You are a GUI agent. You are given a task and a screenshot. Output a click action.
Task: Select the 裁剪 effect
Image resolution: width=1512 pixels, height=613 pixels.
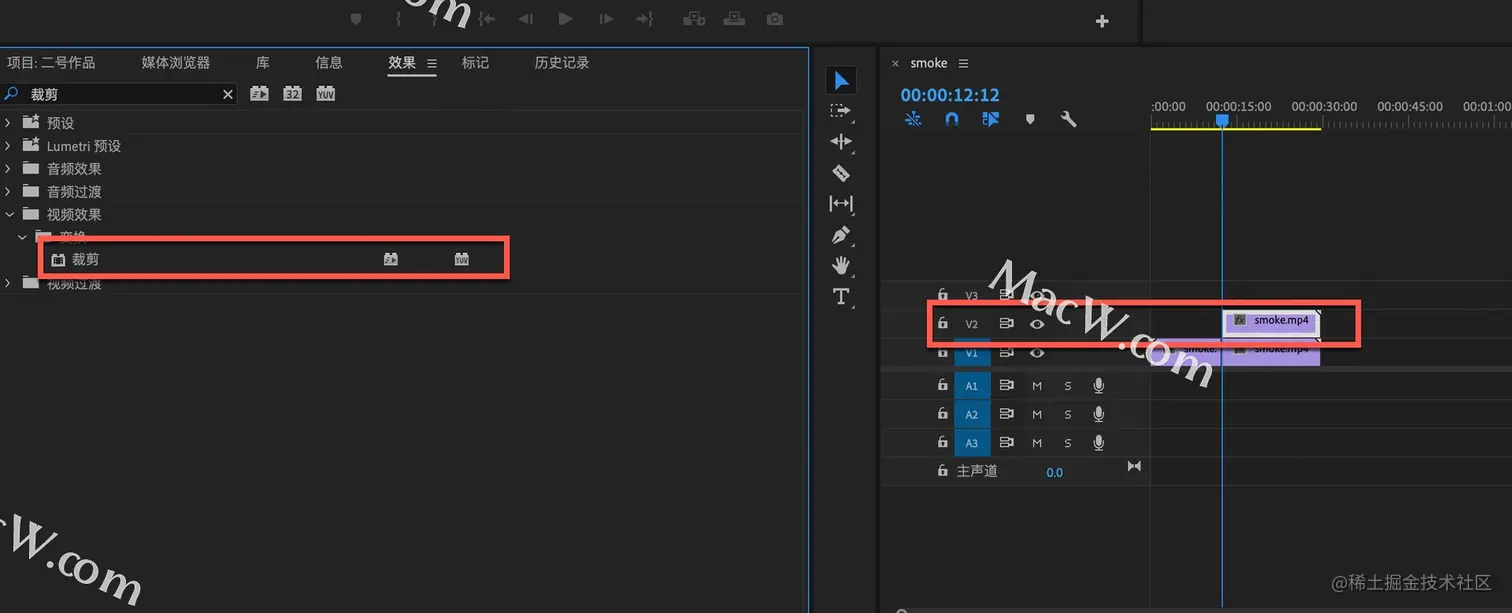pos(85,260)
